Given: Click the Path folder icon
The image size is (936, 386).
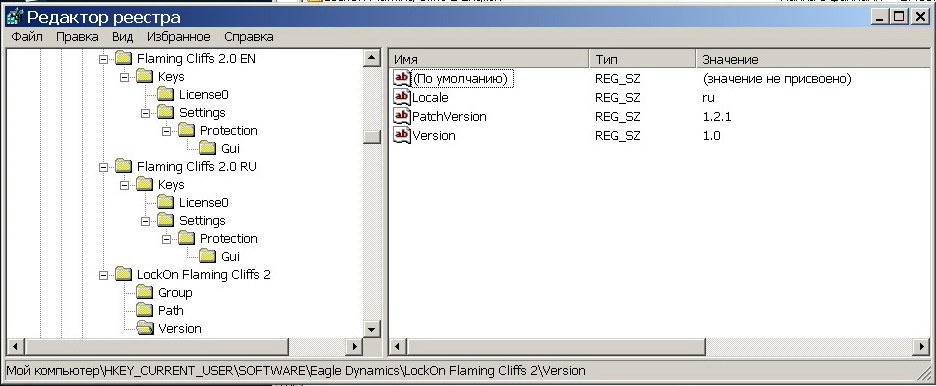Looking at the screenshot, I should tap(144, 310).
